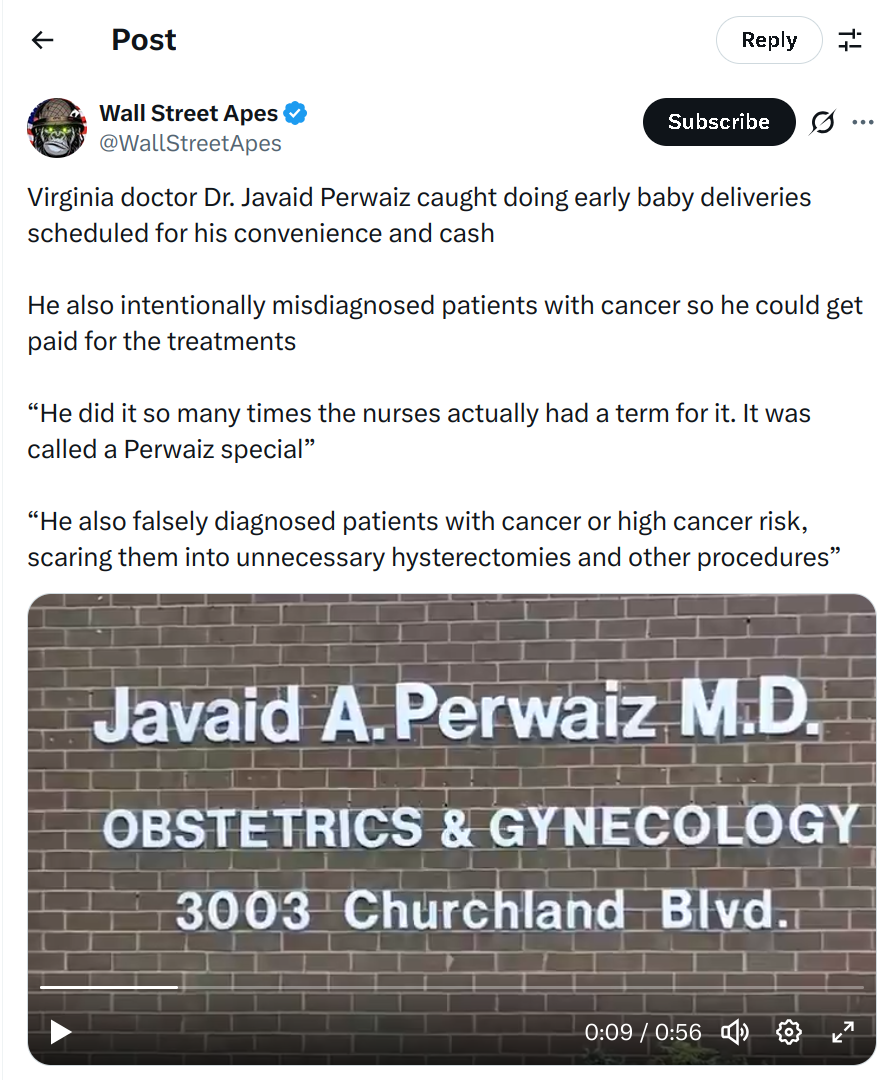Expand the video to fullscreen
This screenshot has width=896, height=1080.
coord(843,1032)
